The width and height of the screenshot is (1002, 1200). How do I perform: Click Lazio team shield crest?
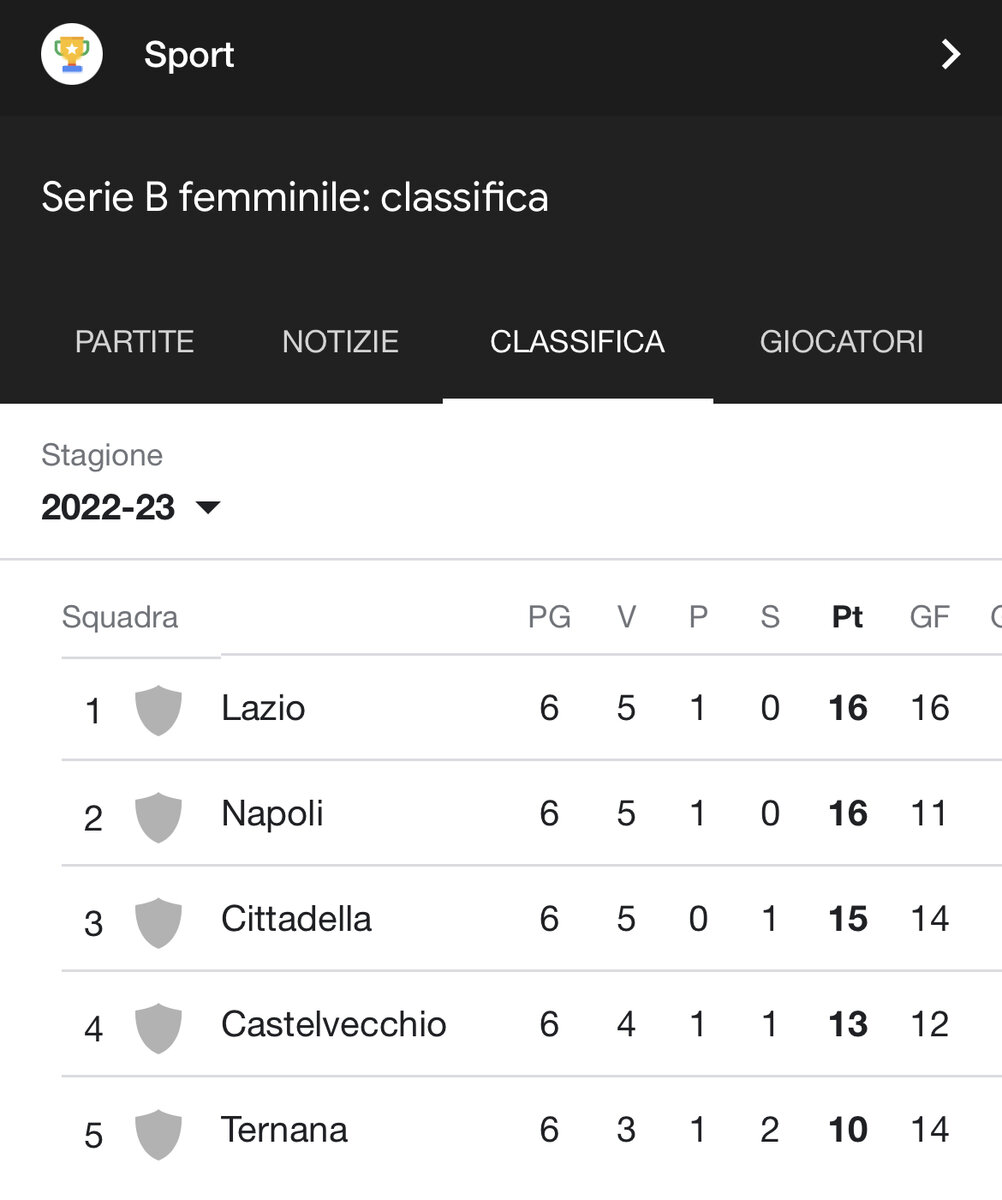click(158, 710)
